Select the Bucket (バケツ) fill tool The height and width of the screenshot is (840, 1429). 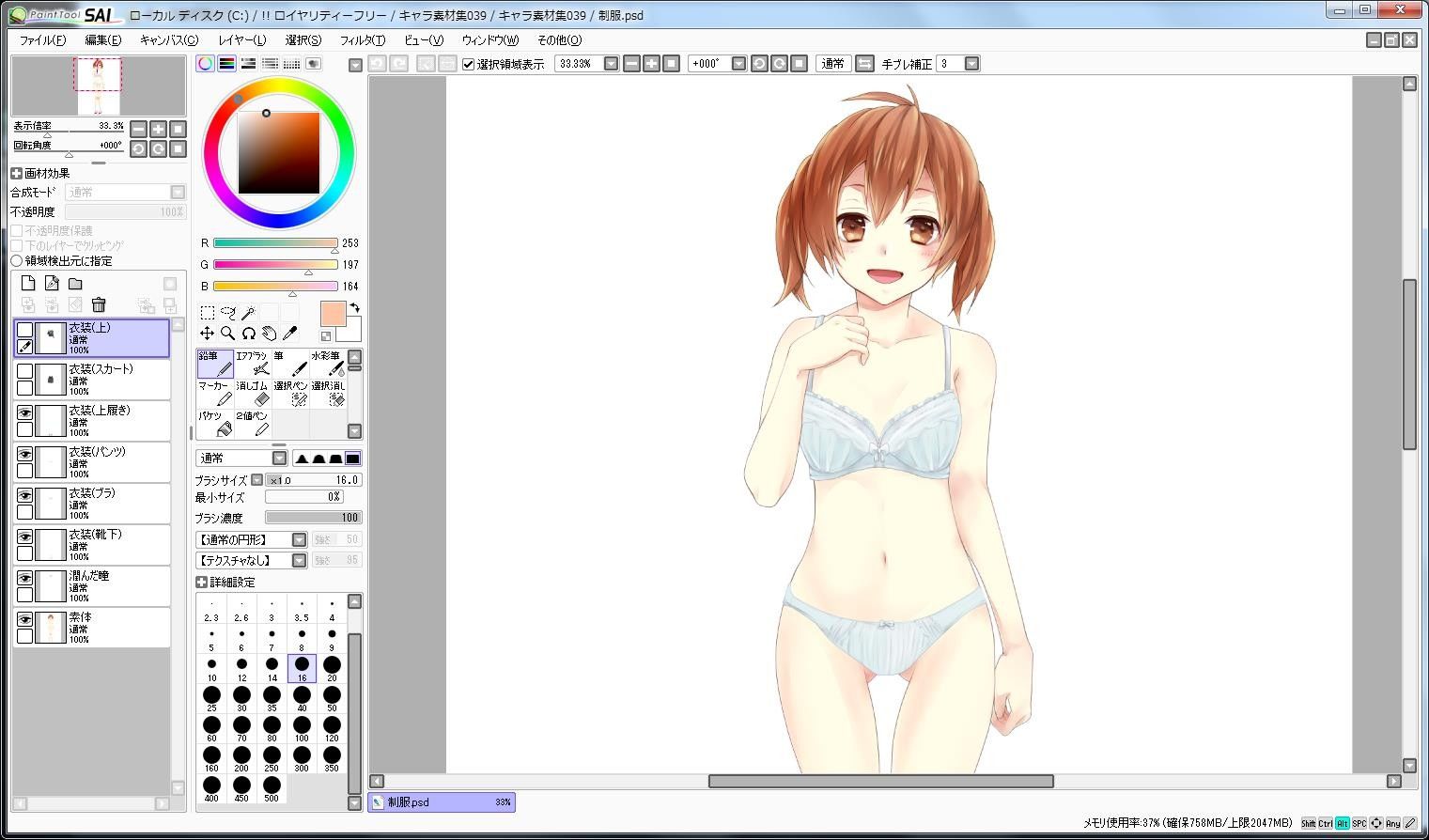tap(215, 424)
